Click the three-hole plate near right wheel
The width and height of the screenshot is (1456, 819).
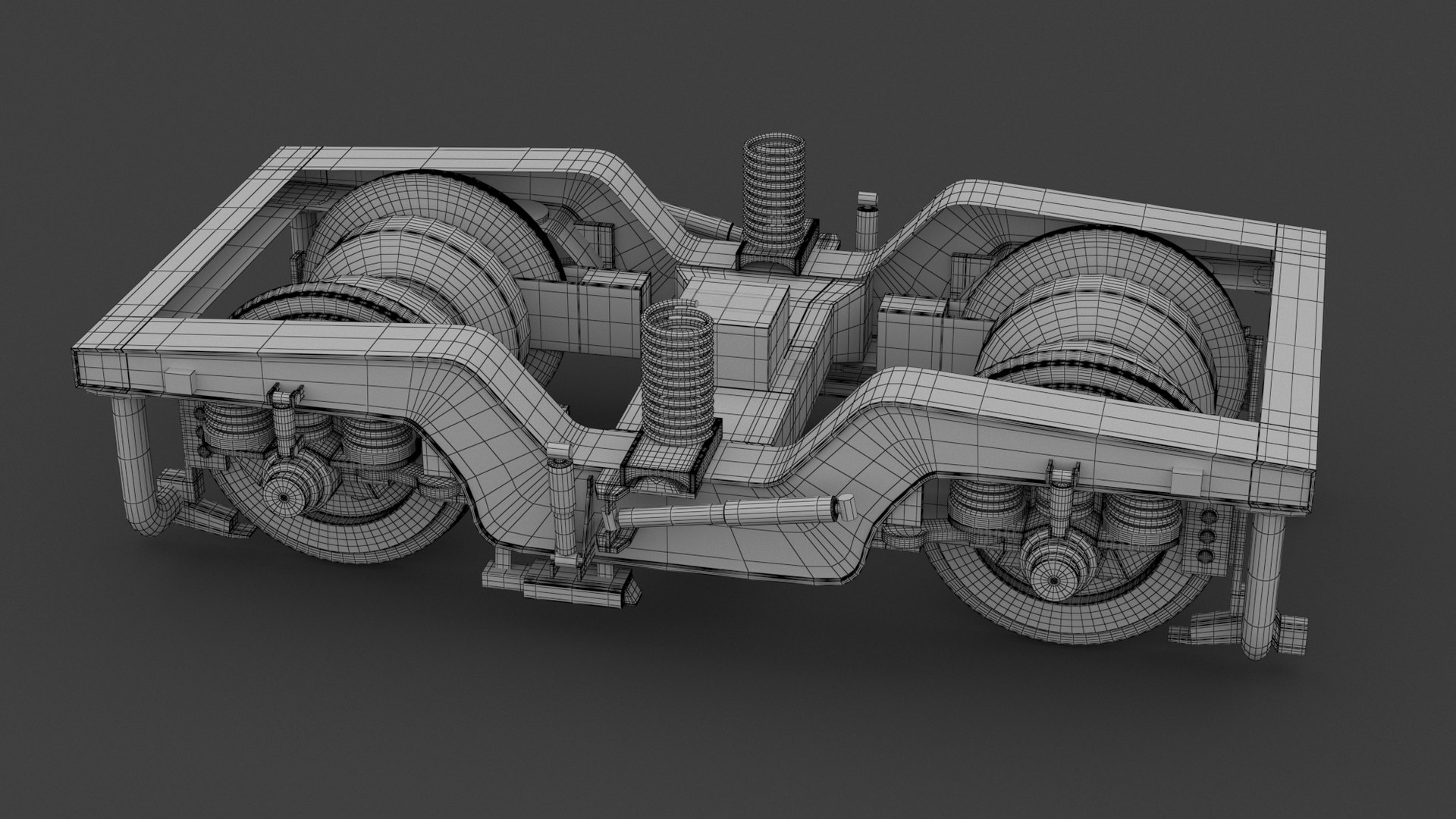point(1206,538)
